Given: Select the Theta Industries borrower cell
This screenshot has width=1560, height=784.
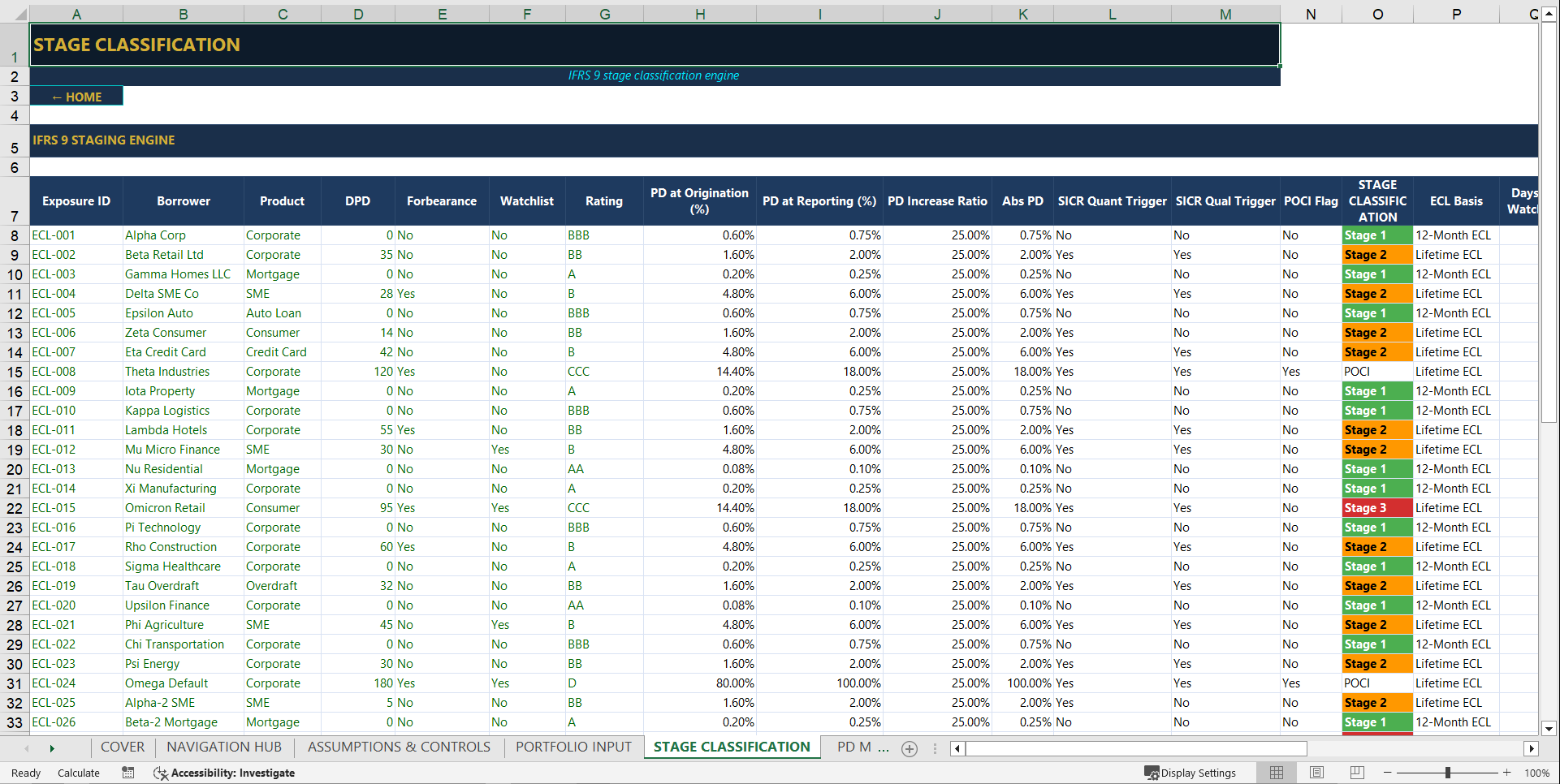Looking at the screenshot, I should [184, 372].
